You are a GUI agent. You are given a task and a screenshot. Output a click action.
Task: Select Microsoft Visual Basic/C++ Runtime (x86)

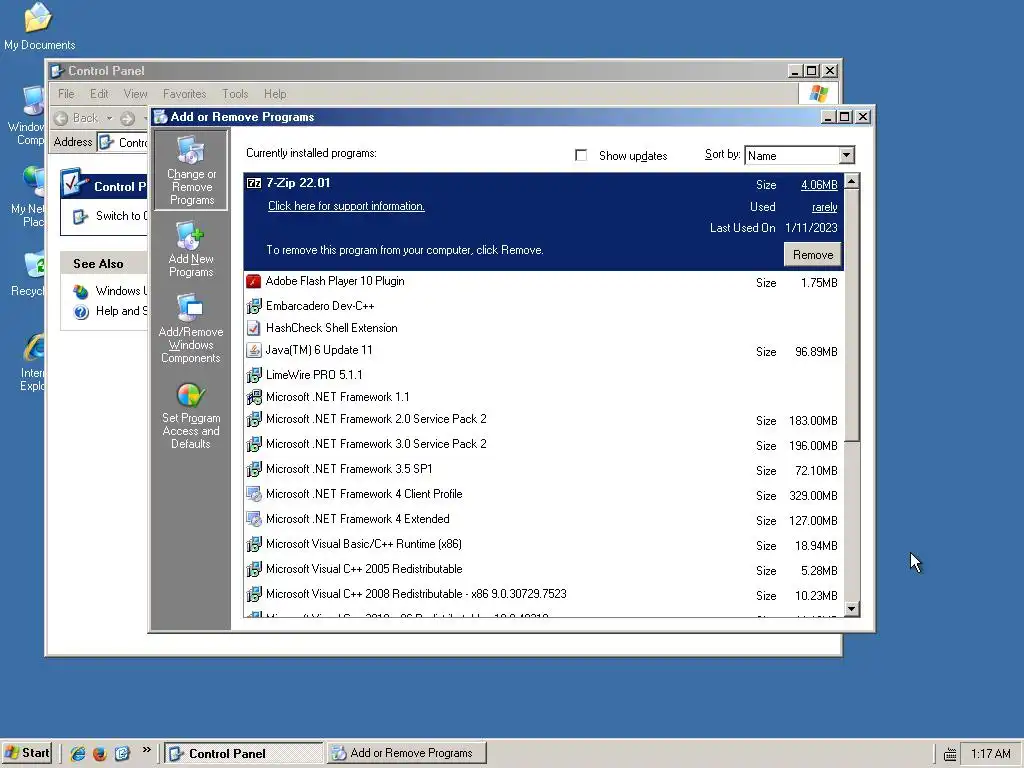[x=543, y=545]
